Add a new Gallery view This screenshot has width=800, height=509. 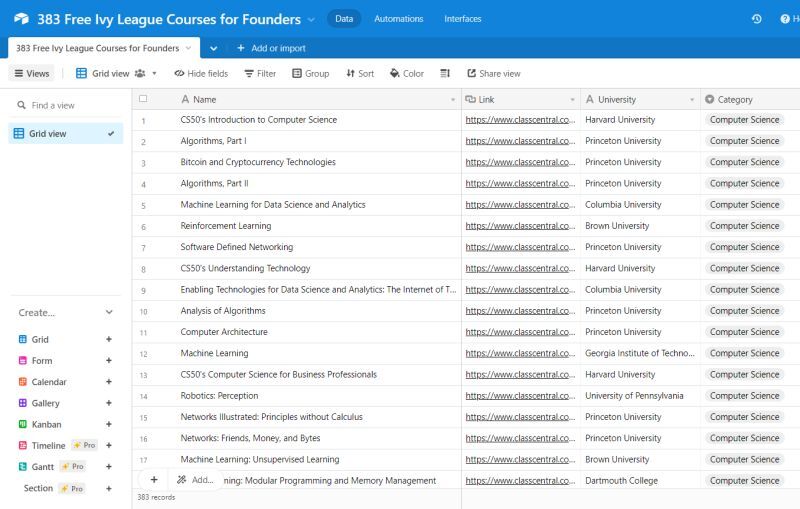[109, 403]
